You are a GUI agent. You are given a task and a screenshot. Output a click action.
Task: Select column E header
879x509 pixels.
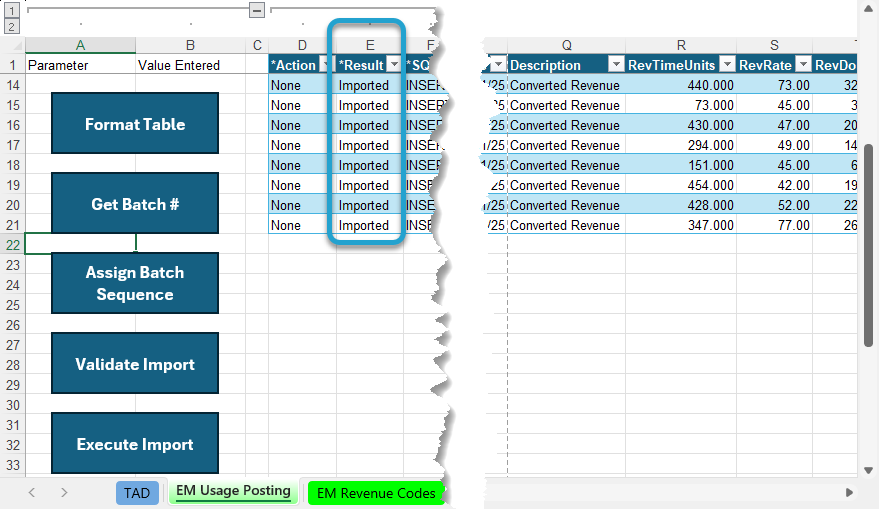(x=369, y=45)
